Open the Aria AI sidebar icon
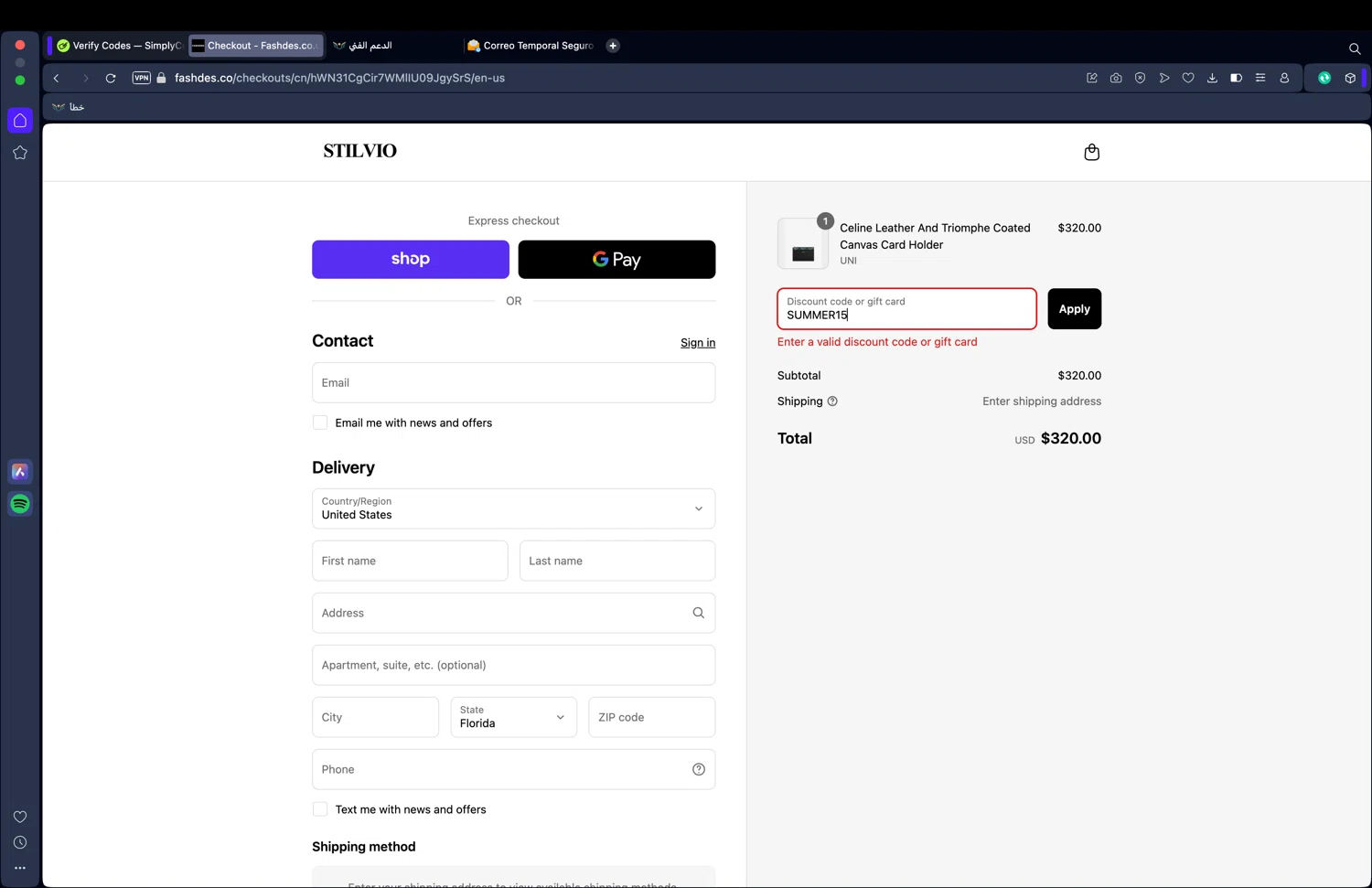Screen dimensions: 1372x888 click(x=20, y=471)
